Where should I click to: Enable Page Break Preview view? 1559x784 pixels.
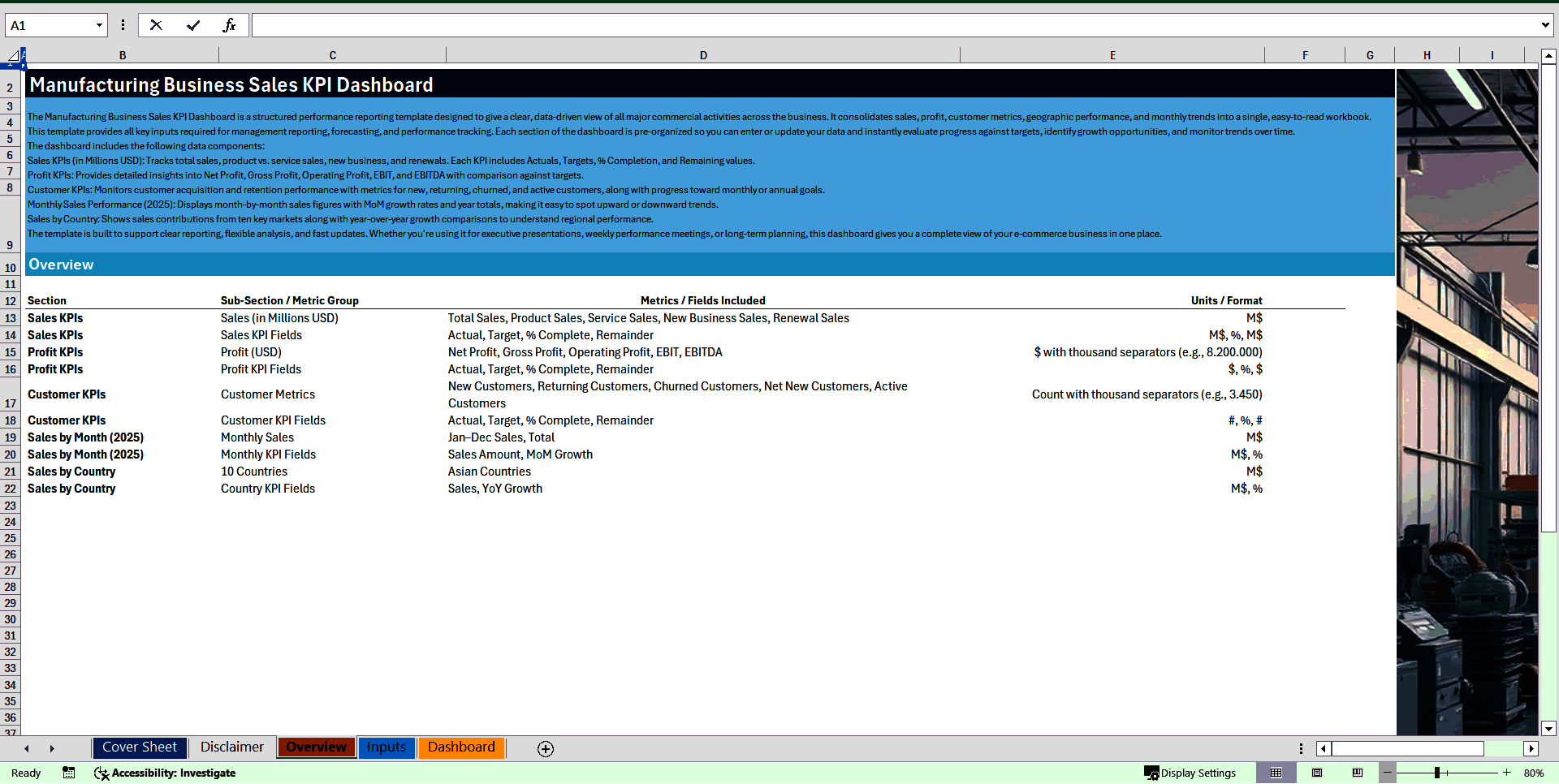1358,773
